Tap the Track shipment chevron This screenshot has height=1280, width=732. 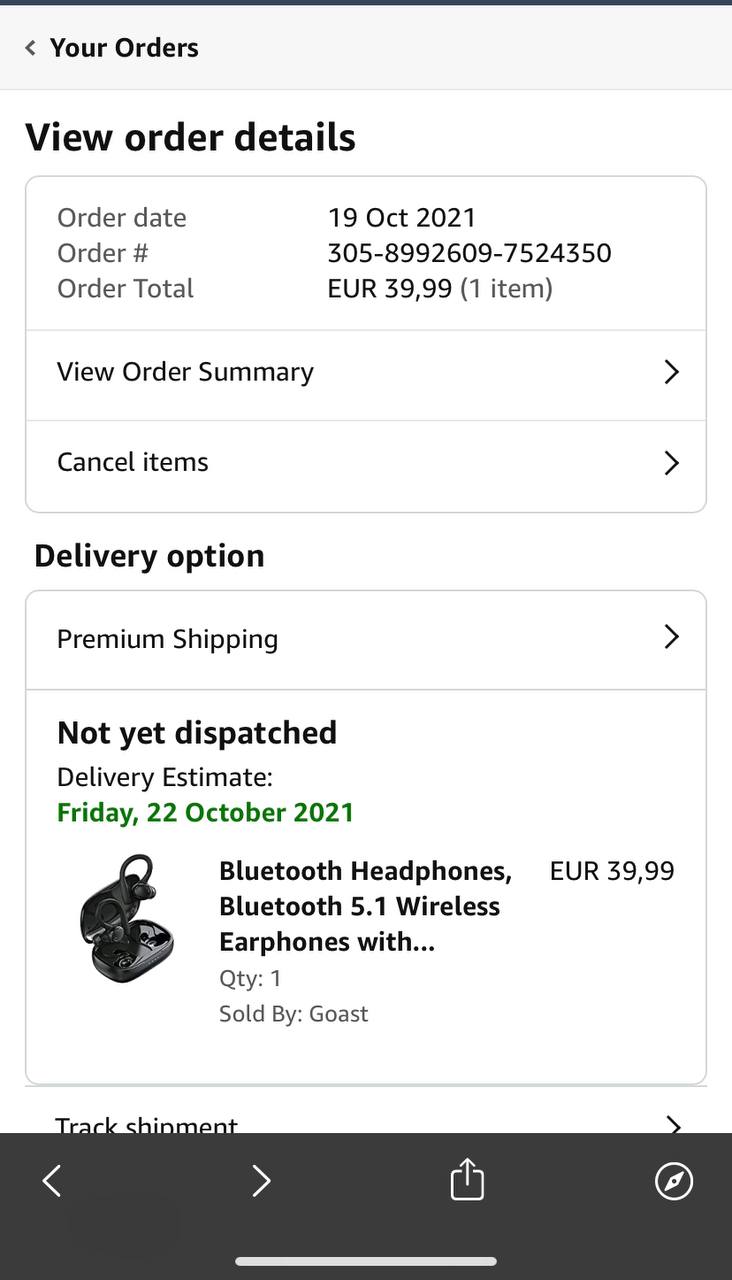click(673, 1124)
